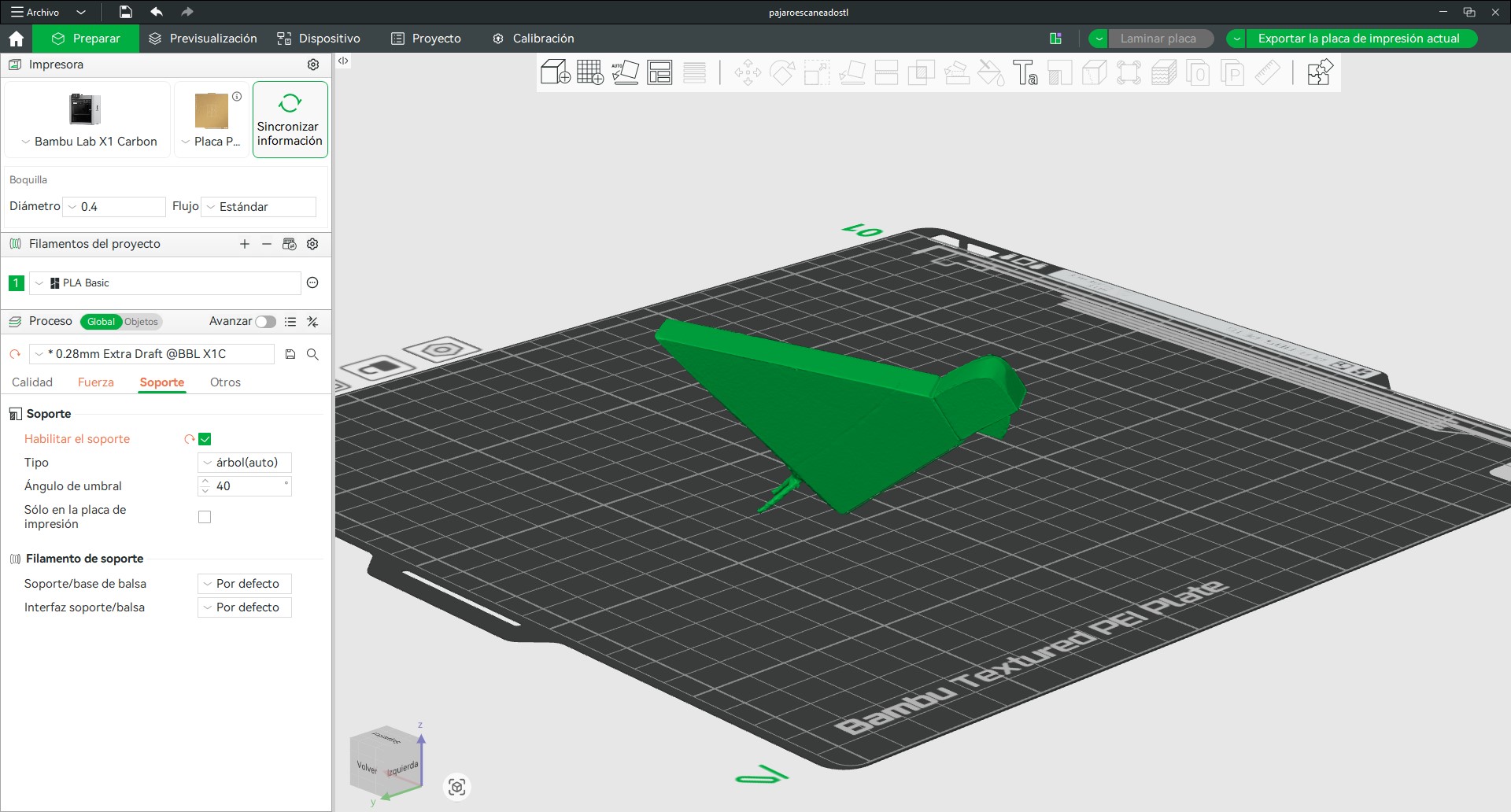Uncheck Habilitar el soporte checkbox

pyautogui.click(x=205, y=439)
